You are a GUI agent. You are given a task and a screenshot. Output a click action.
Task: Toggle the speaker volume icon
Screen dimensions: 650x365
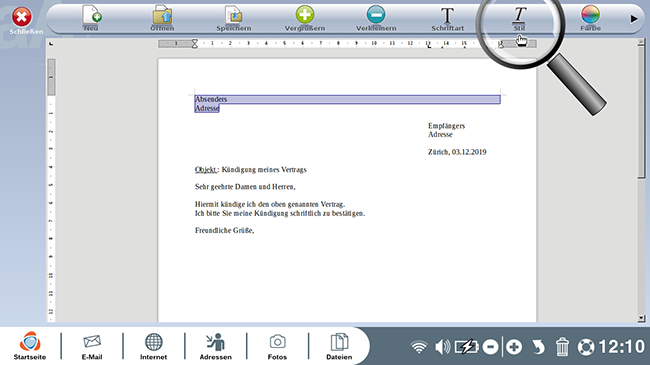442,347
